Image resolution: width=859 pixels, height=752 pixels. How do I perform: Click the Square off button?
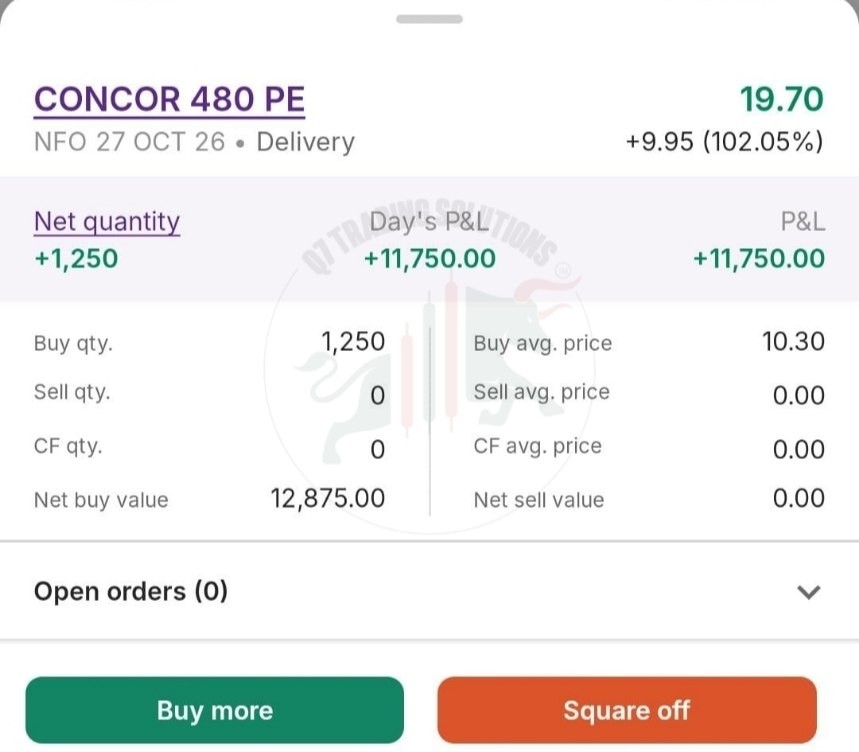tap(627, 710)
